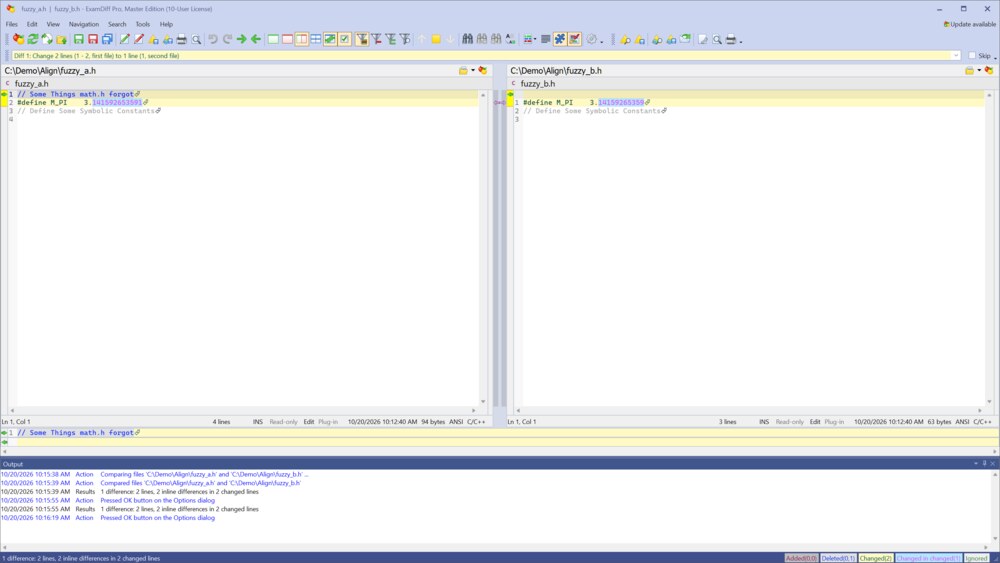Click the pin icon on Output panel
The height and width of the screenshot is (563, 1000).
click(984, 464)
